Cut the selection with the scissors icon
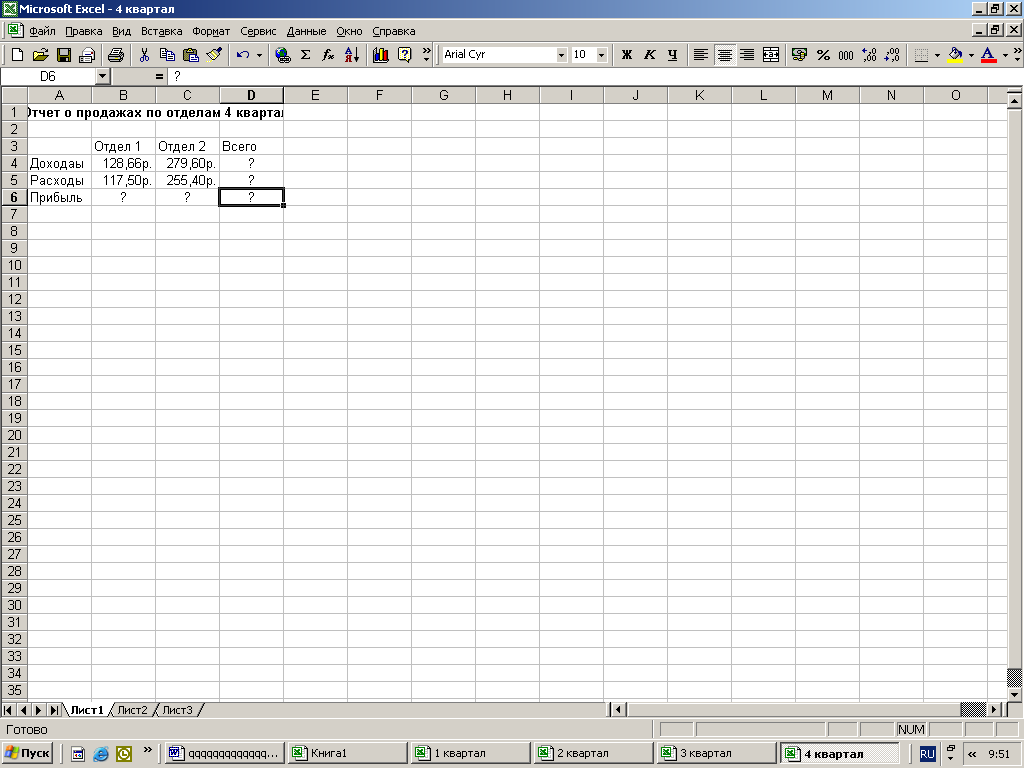This screenshot has width=1024, height=768. [144, 55]
